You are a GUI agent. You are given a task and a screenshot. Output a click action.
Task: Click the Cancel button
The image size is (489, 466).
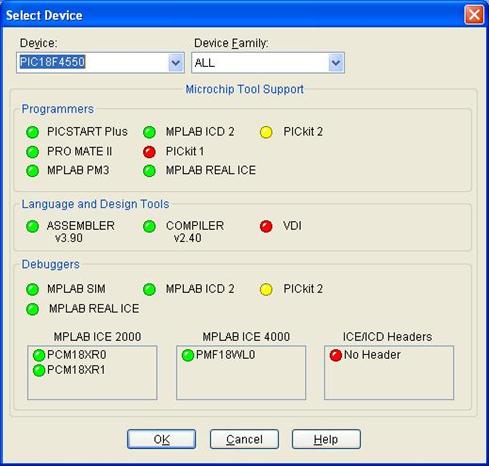coord(244,439)
